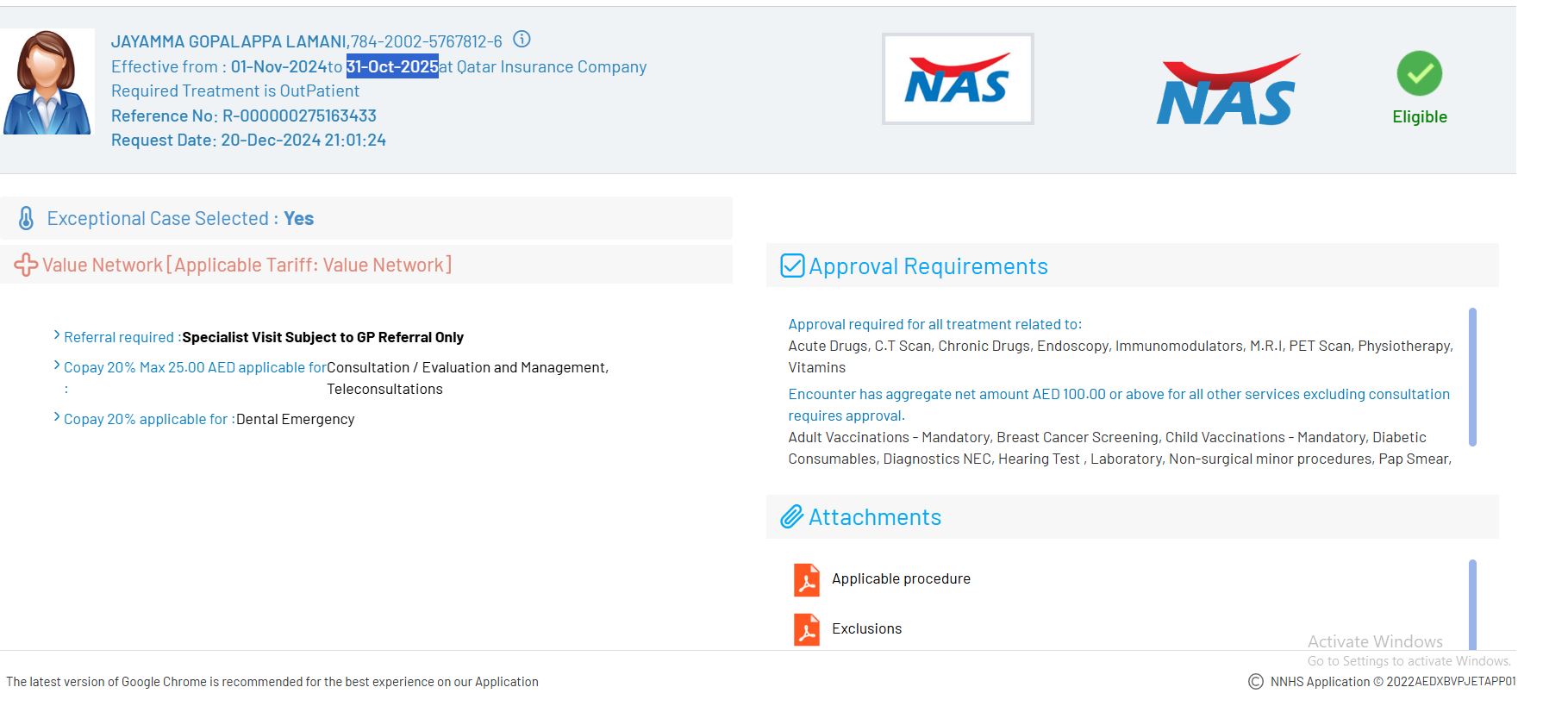Click the thermometer Exceptional Case icon
The image size is (1568, 706).
pyautogui.click(x=27, y=219)
